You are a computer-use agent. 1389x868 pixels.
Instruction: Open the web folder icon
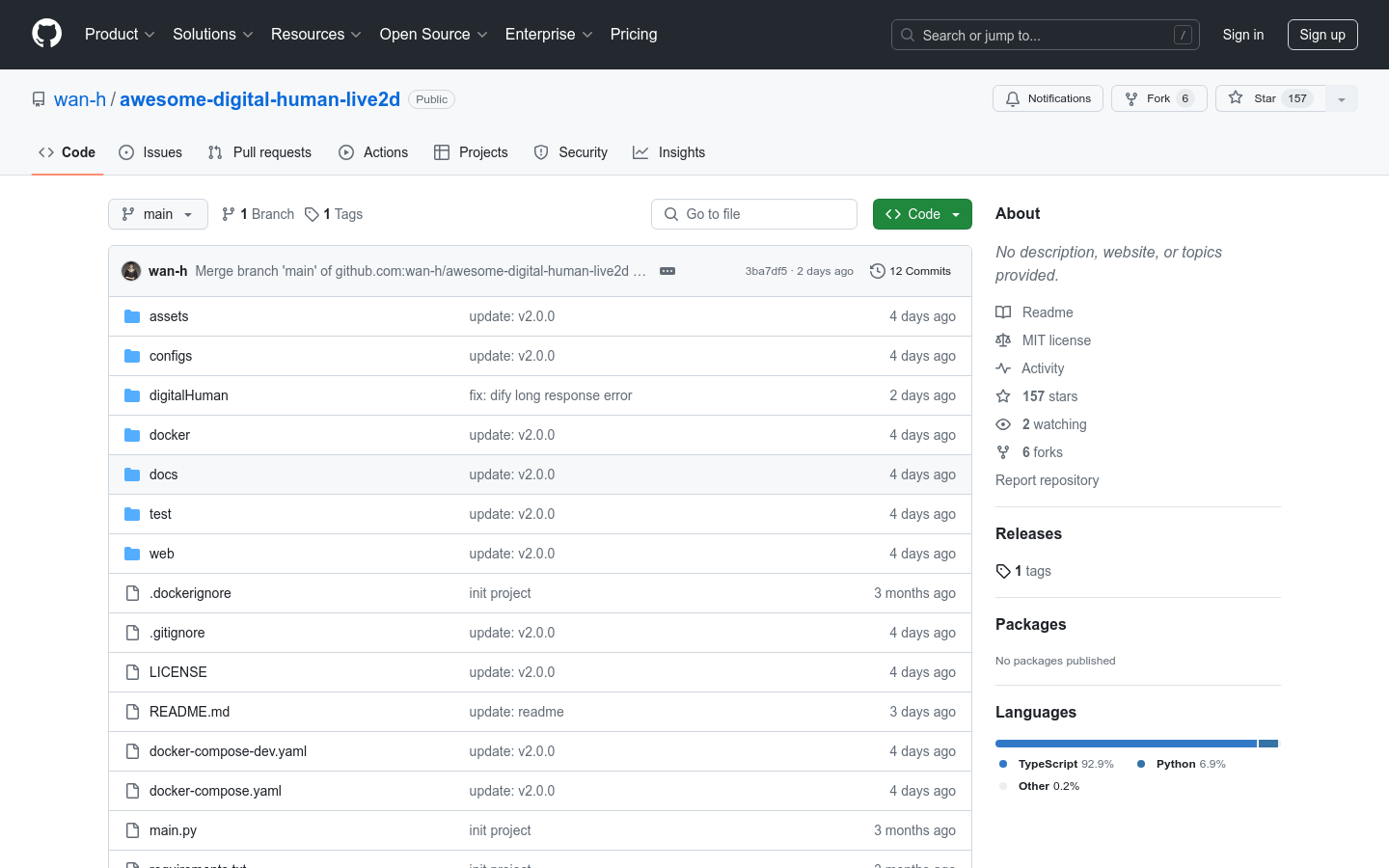(x=132, y=554)
